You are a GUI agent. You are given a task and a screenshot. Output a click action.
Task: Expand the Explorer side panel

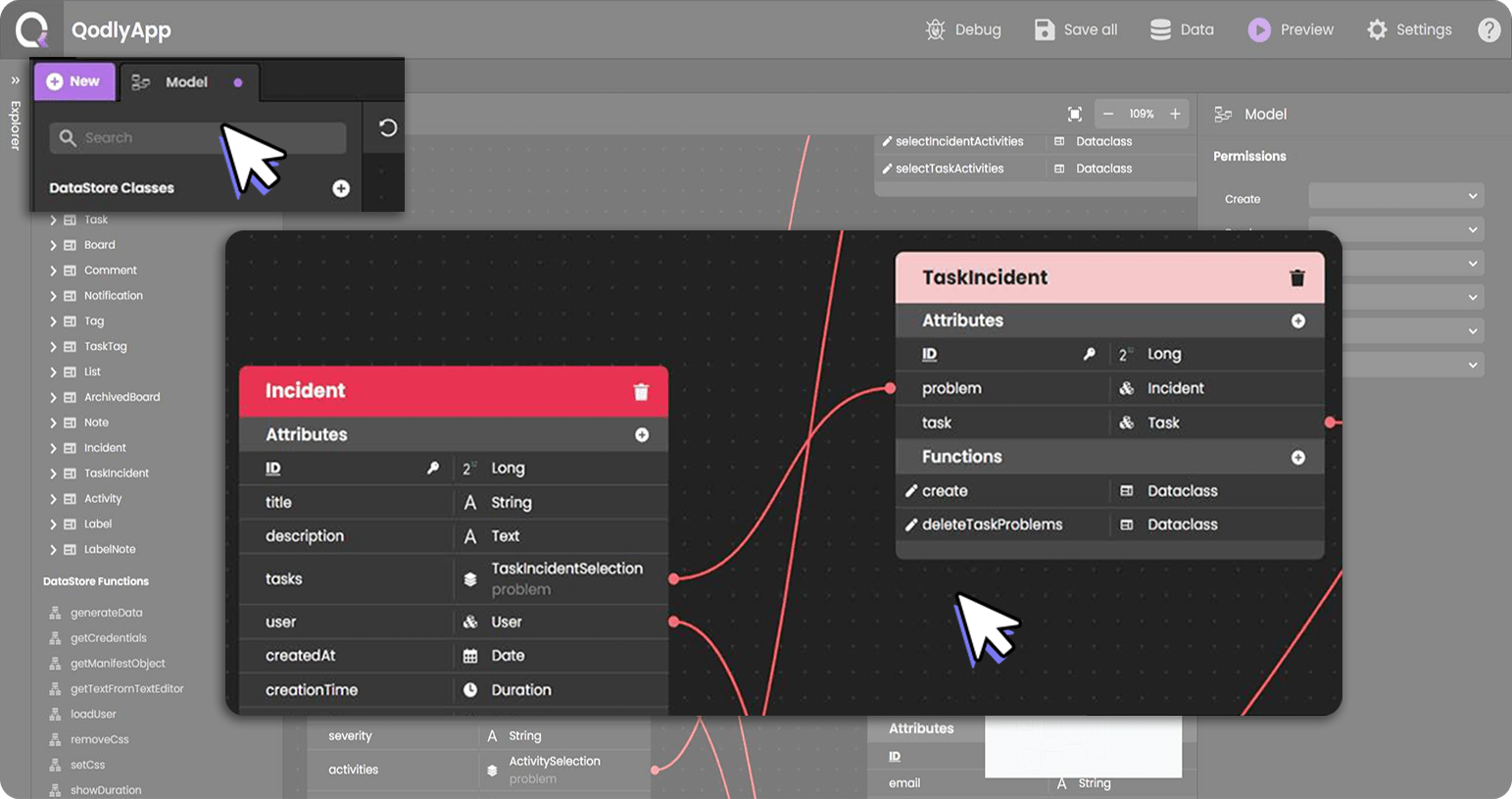click(15, 80)
